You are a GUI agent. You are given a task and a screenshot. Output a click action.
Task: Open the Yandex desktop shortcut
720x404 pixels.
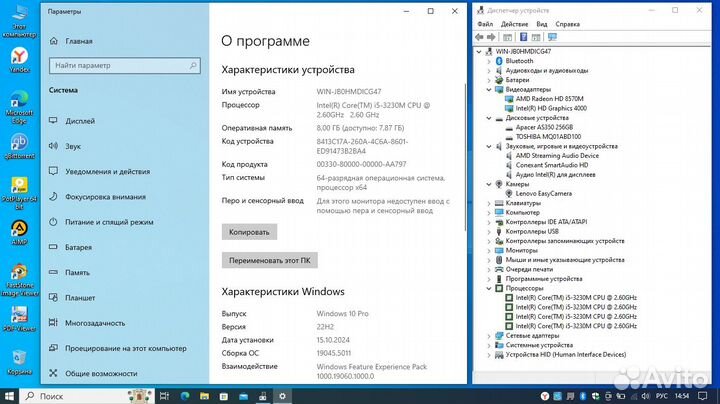19,60
